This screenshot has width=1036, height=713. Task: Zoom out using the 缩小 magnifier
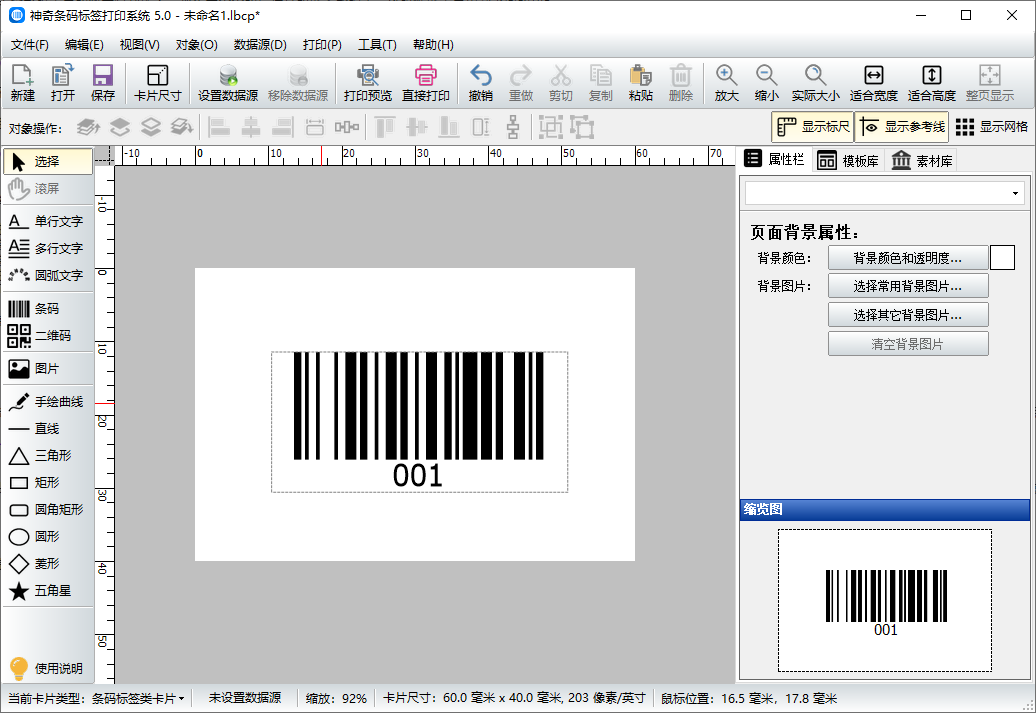pyautogui.click(x=766, y=83)
